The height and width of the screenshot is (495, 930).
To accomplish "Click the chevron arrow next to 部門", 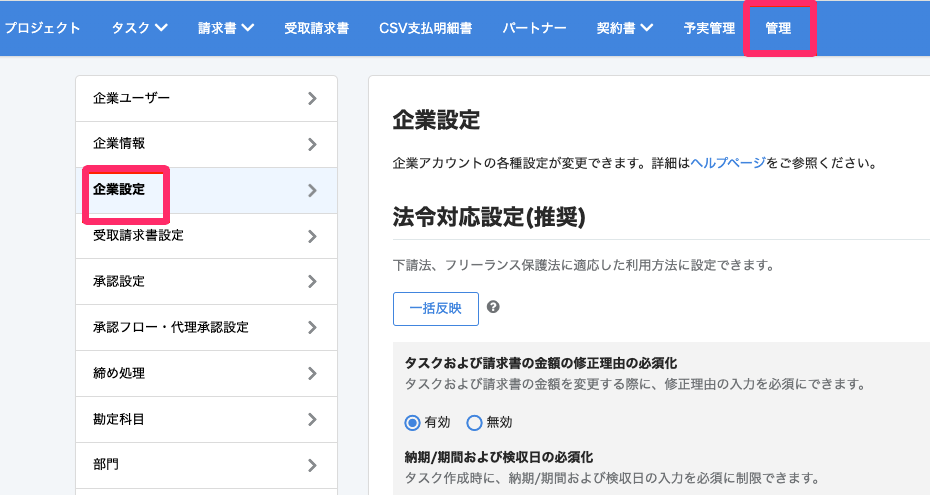I will coord(313,465).
